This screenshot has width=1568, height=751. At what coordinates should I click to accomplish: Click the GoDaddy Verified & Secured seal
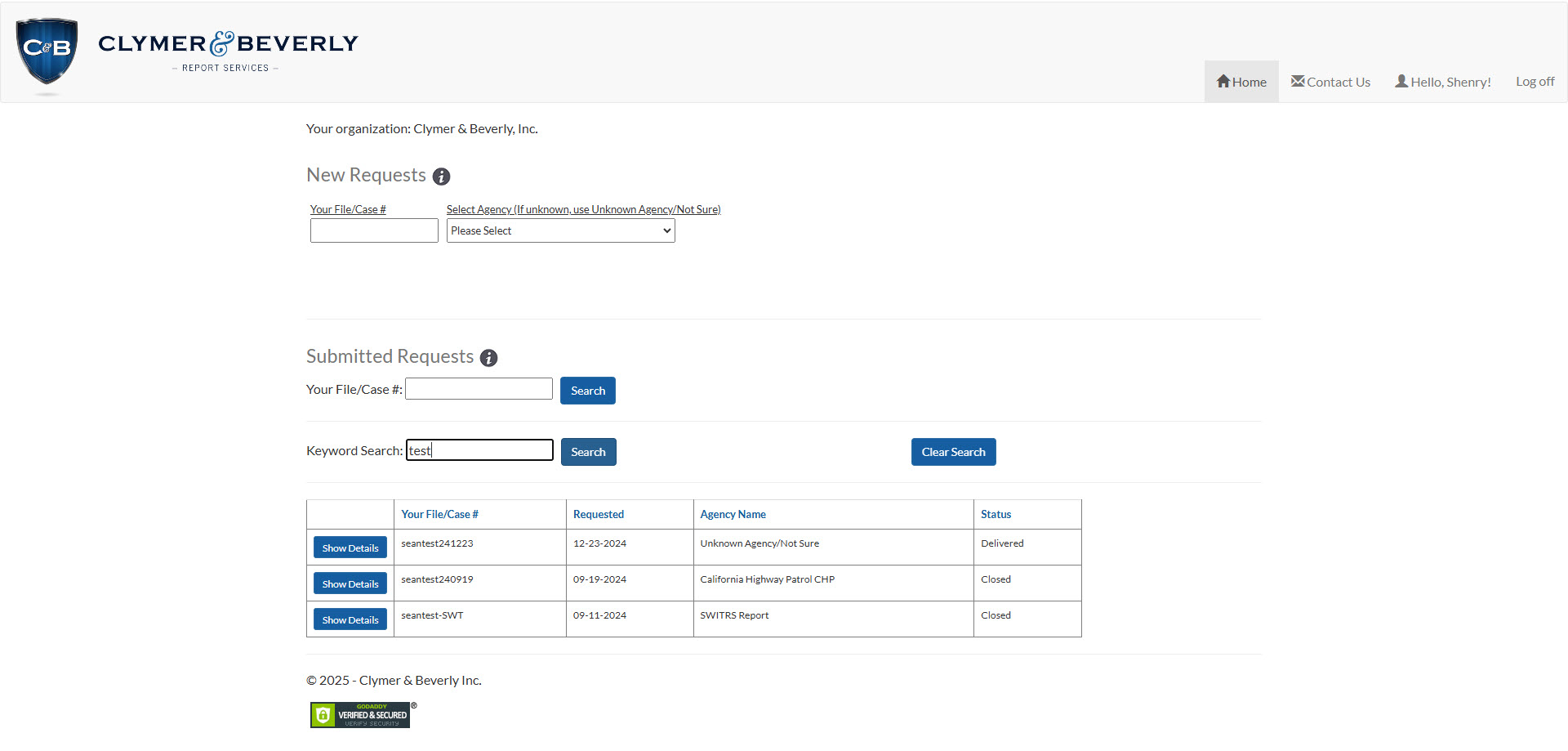tap(360, 714)
